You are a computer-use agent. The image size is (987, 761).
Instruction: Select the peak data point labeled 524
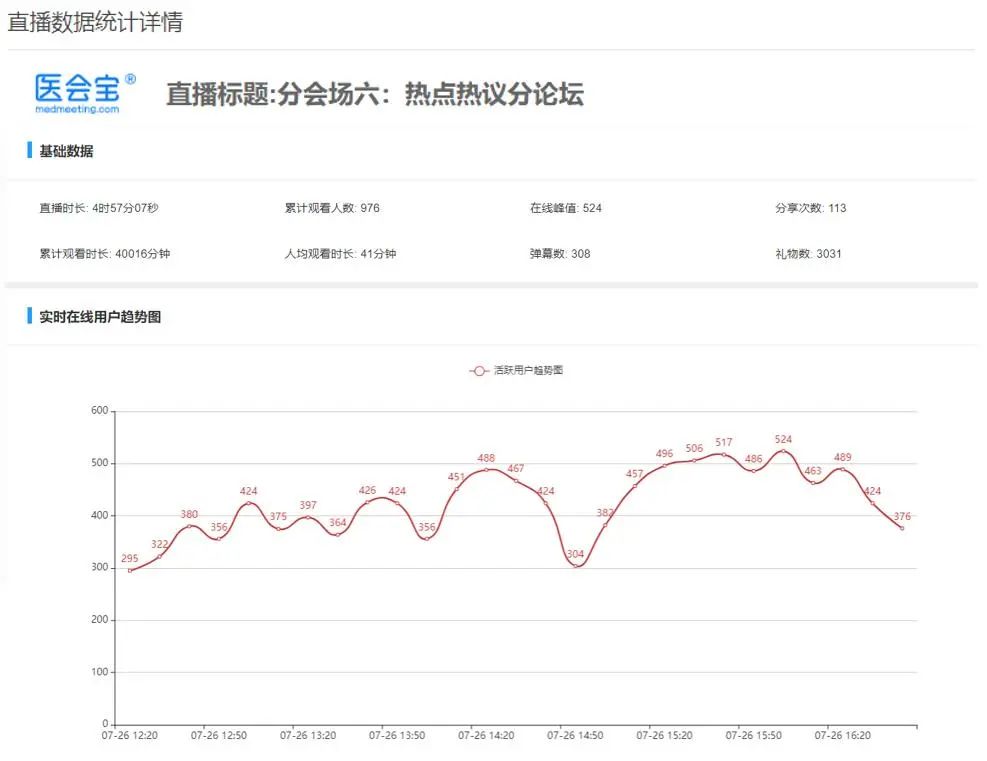pyautogui.click(x=783, y=451)
